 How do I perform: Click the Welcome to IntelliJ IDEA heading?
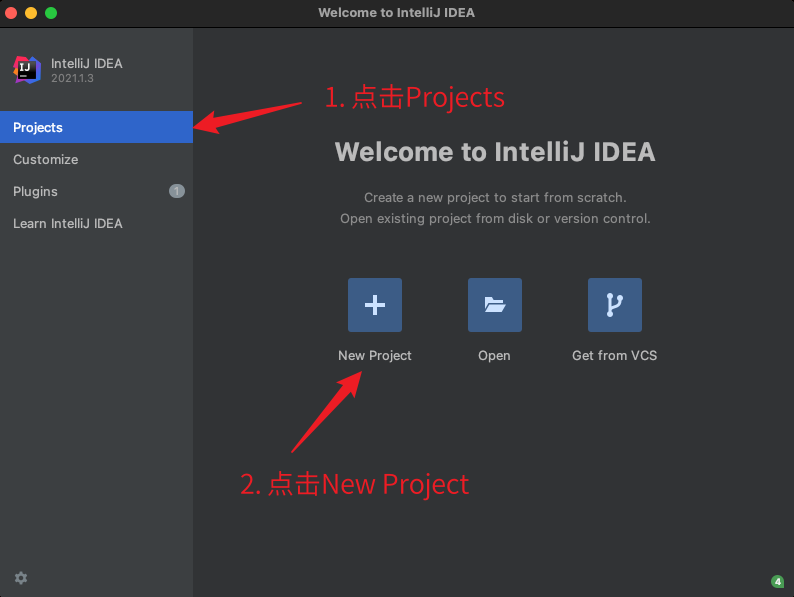coord(495,152)
